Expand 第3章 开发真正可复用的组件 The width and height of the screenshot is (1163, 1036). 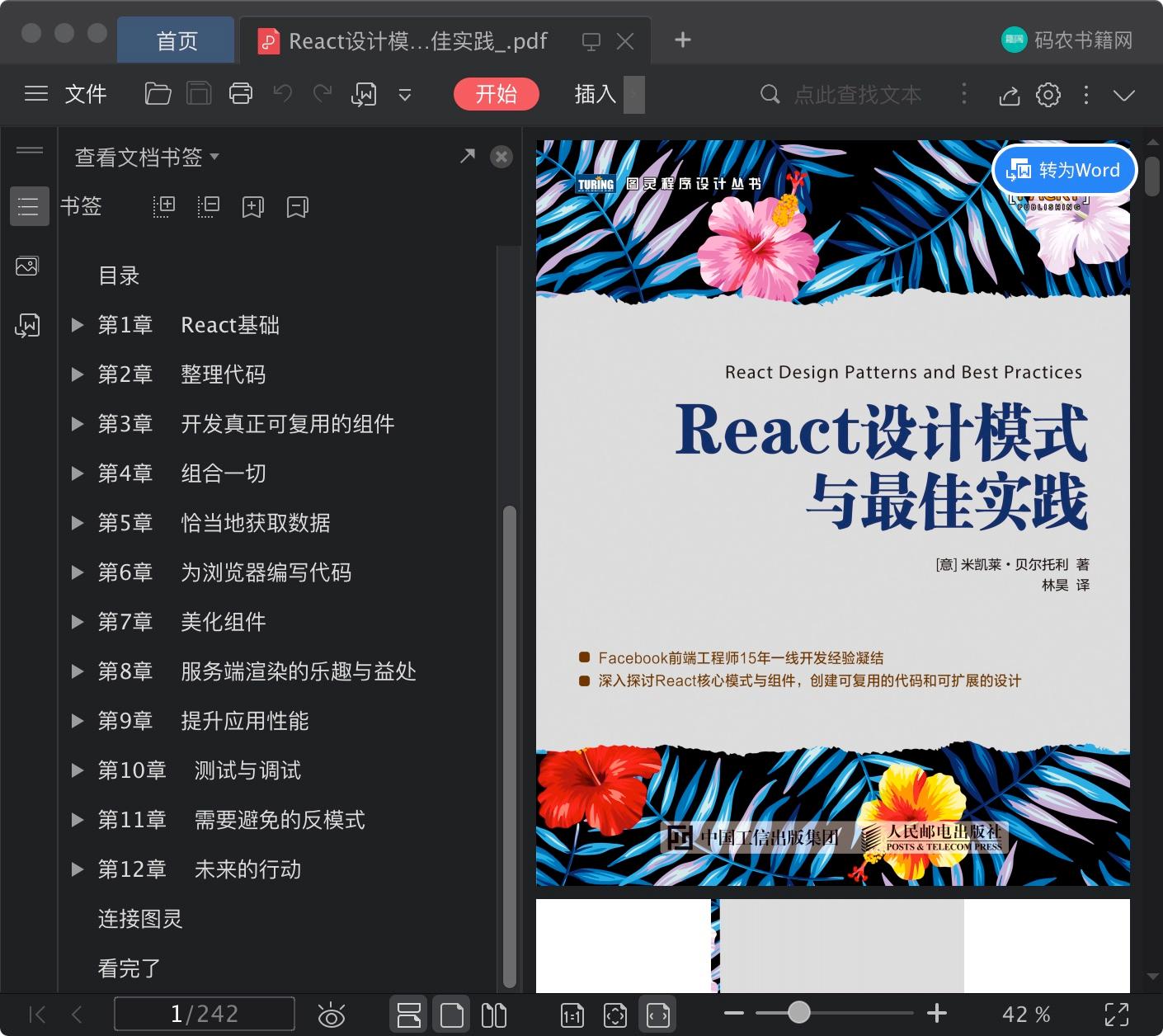click(78, 424)
